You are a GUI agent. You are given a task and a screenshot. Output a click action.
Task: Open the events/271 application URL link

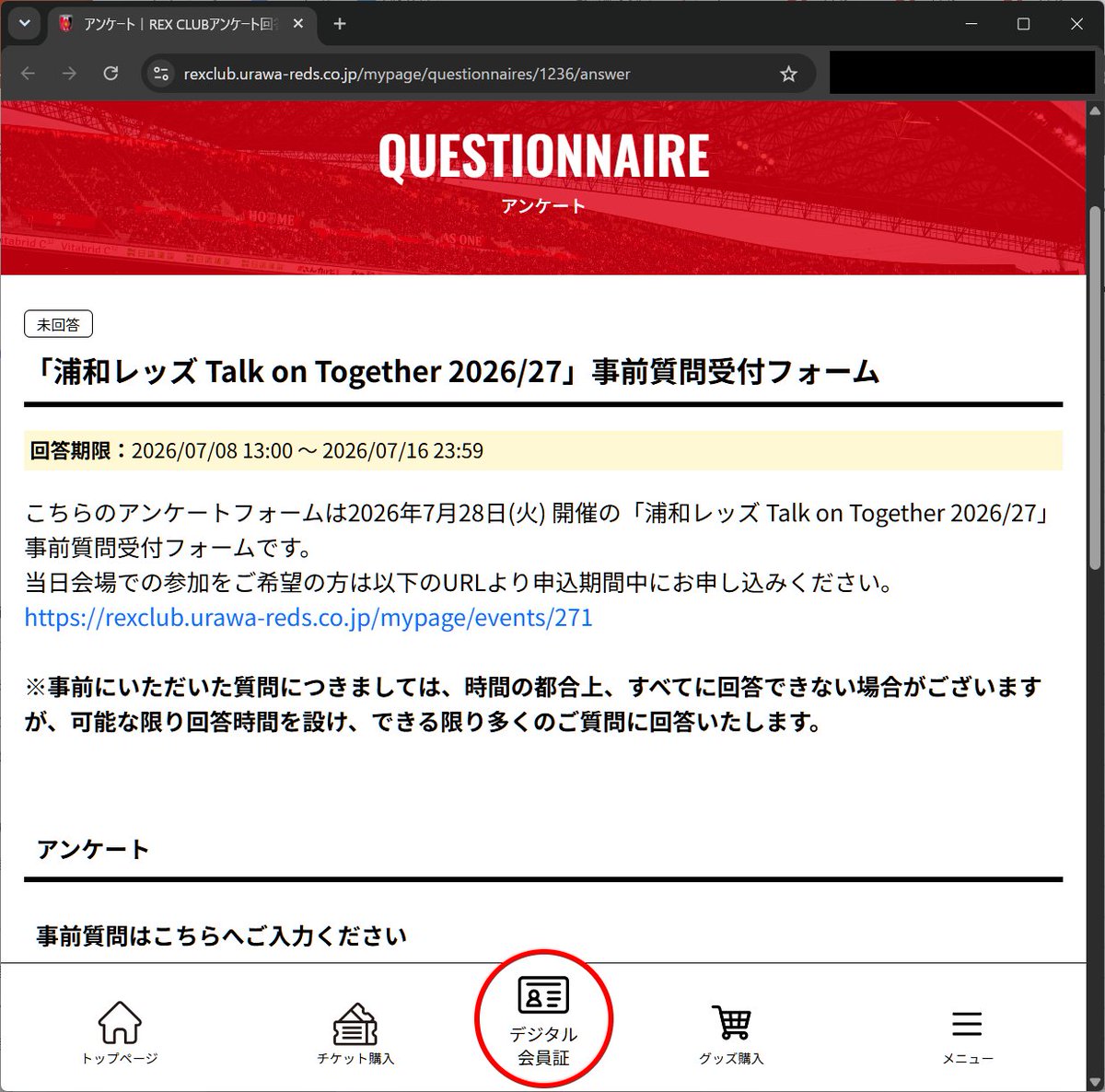[x=308, y=617]
